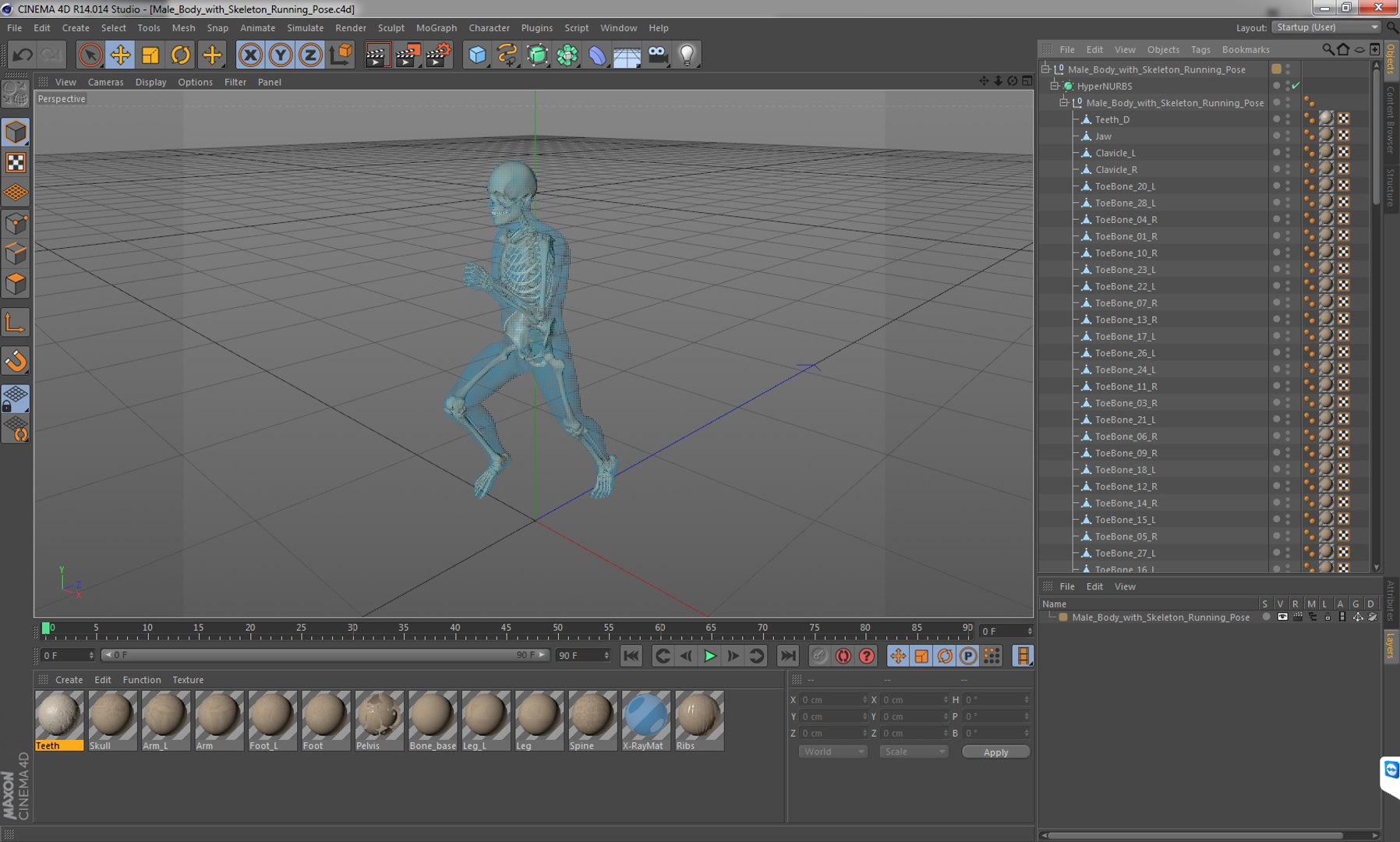The height and width of the screenshot is (842, 1400).
Task: Click the Apply button
Action: (x=995, y=752)
